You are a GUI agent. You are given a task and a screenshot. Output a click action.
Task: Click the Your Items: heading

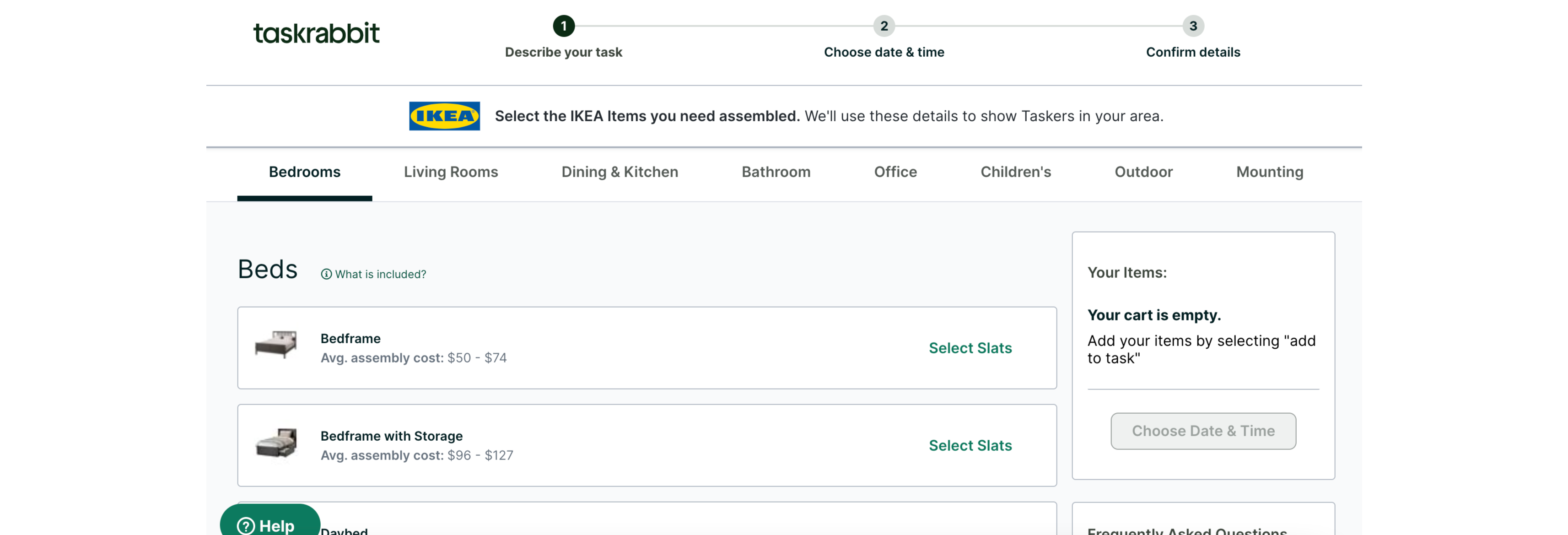pyautogui.click(x=1126, y=273)
